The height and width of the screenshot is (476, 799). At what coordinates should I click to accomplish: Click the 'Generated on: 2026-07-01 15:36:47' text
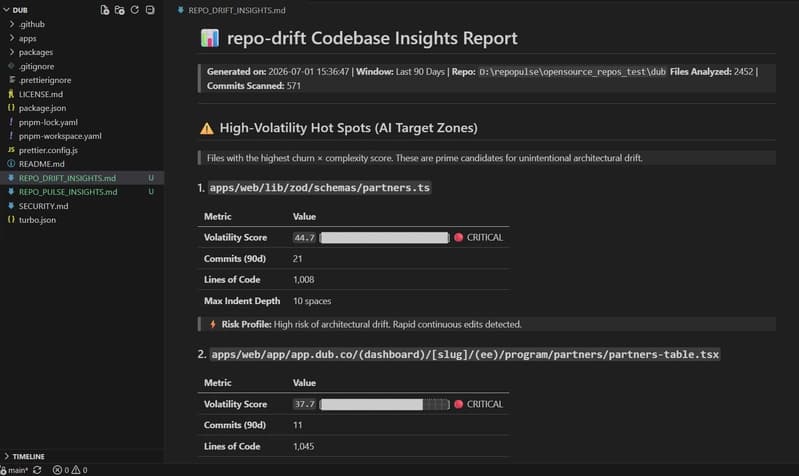(x=278, y=72)
